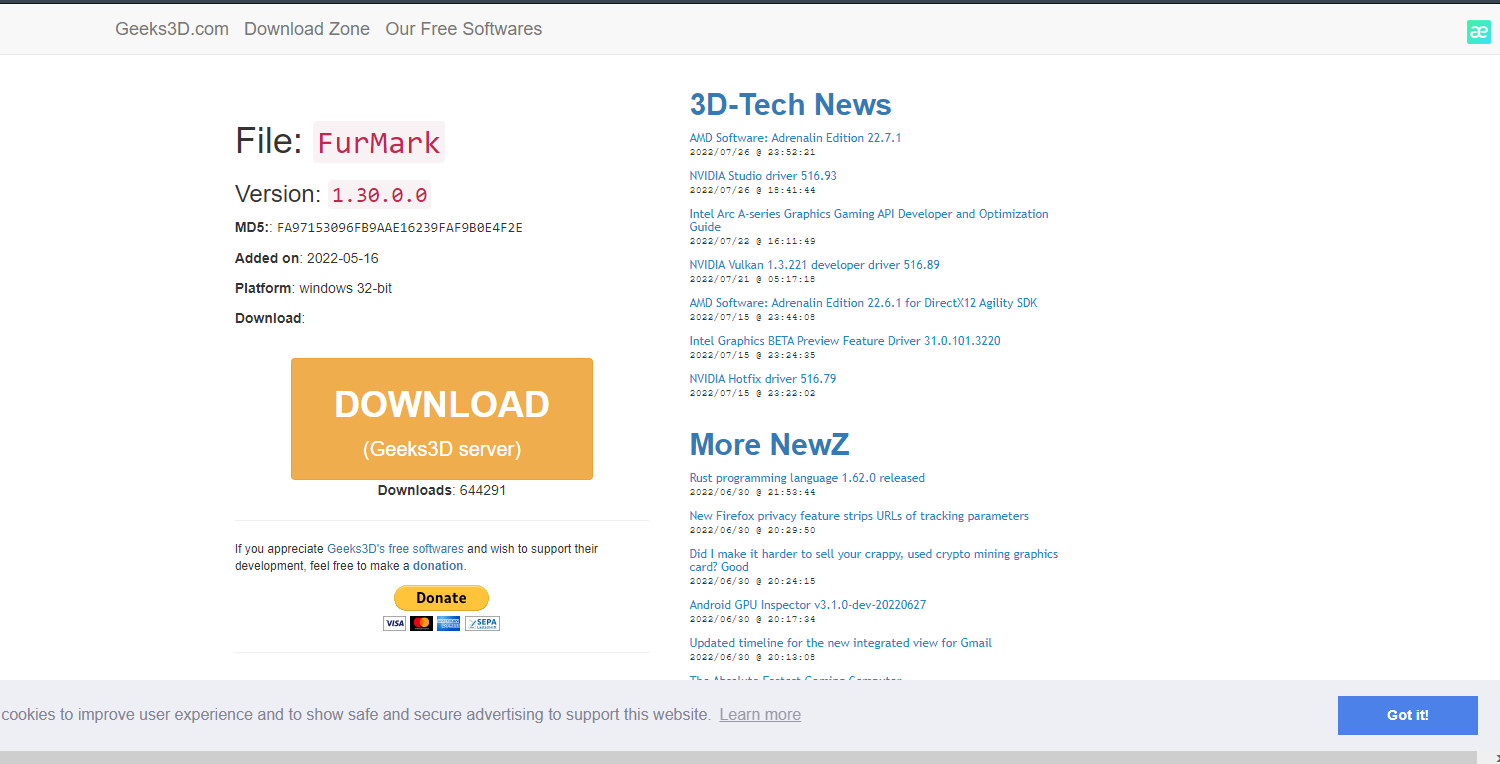The height and width of the screenshot is (764, 1500).
Task: Open the Learn more cookie link
Action: 760,714
